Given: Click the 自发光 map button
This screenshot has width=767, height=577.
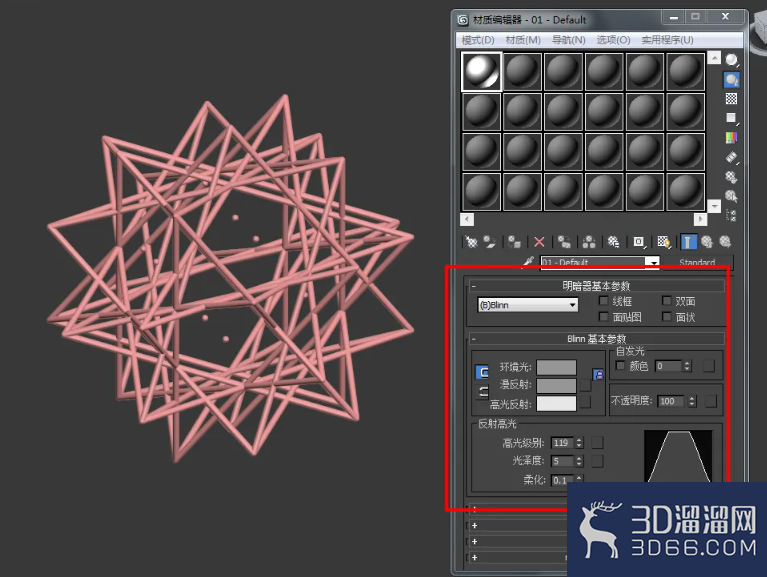Looking at the screenshot, I should point(708,366).
